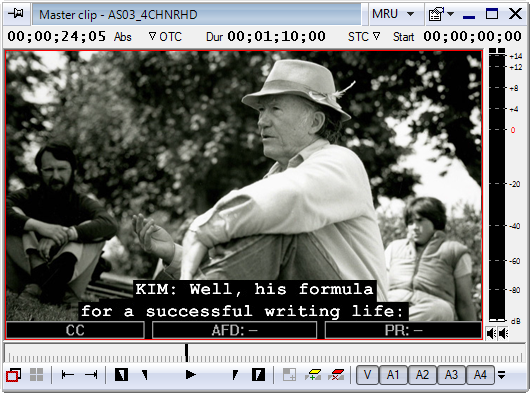Viewport: 530px width, 393px height.
Task: Toggle the A4 audio track
Action: [x=480, y=375]
